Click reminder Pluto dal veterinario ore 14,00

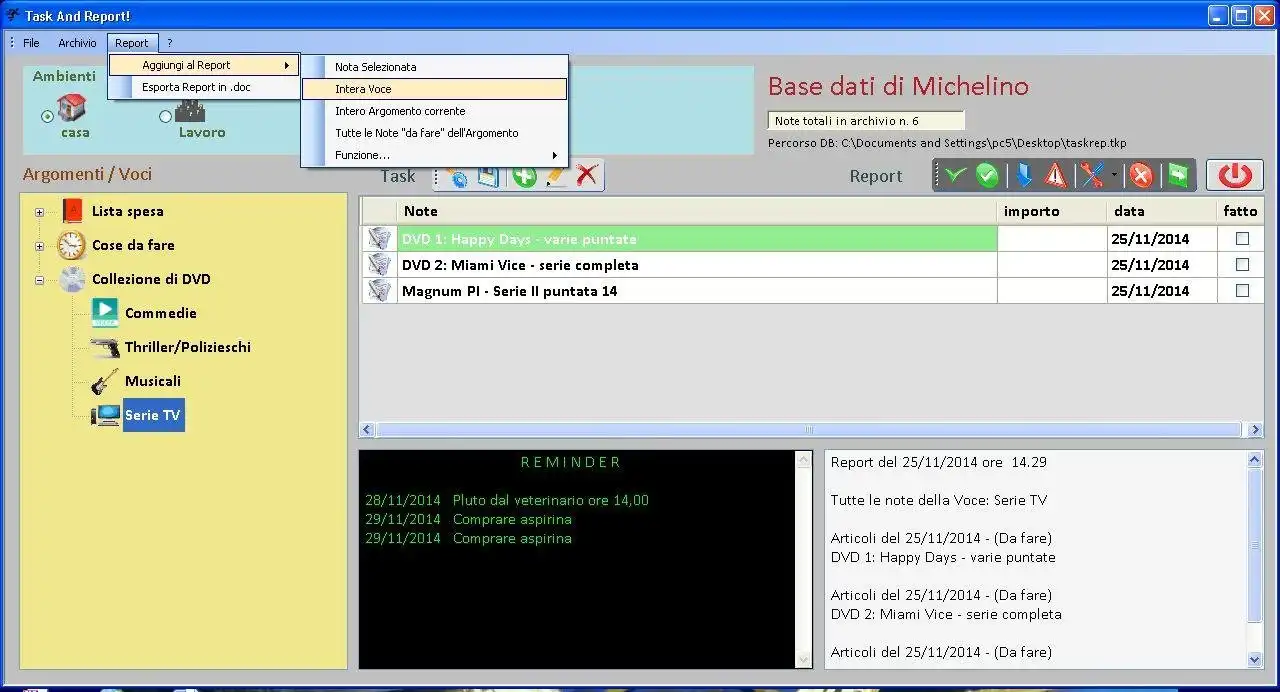pos(550,500)
